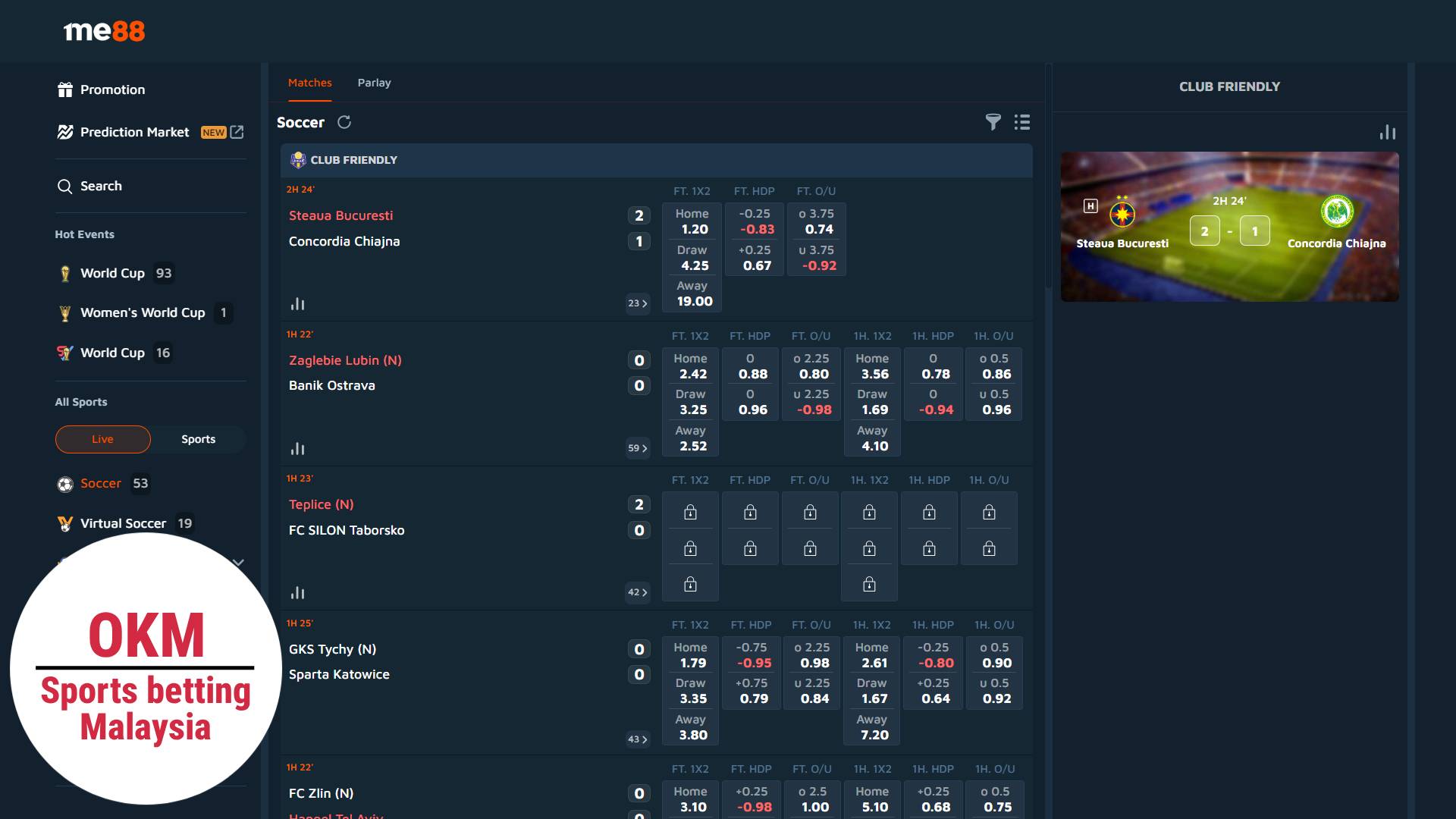Open Teplice (N) match details
The height and width of the screenshot is (819, 1456).
point(321,504)
